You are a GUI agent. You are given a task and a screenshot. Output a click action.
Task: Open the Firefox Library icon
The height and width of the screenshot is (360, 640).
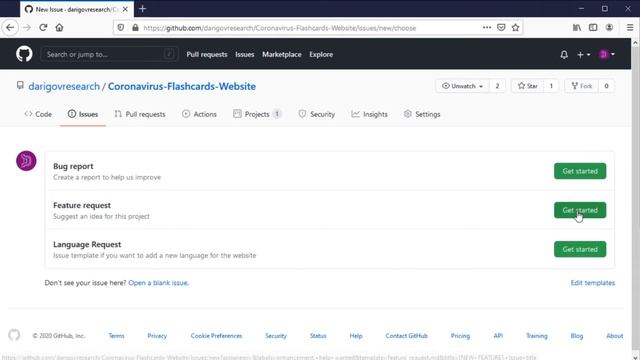[577, 27]
